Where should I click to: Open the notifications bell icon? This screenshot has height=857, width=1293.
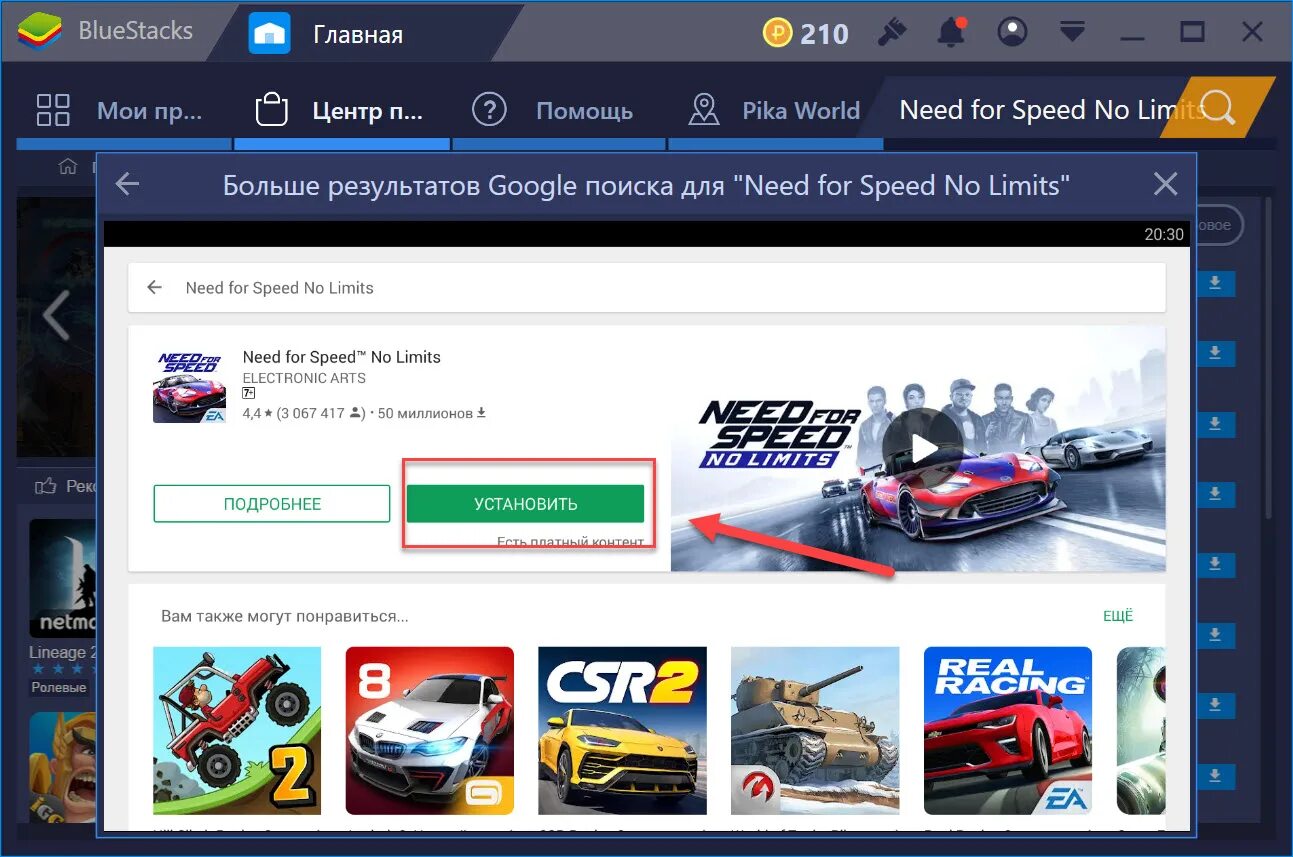pyautogui.click(x=952, y=32)
